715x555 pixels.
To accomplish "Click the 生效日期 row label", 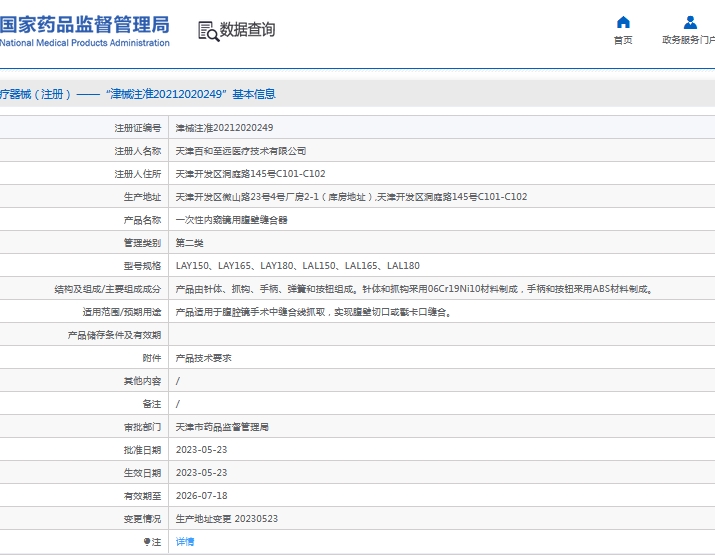I will tap(142, 473).
